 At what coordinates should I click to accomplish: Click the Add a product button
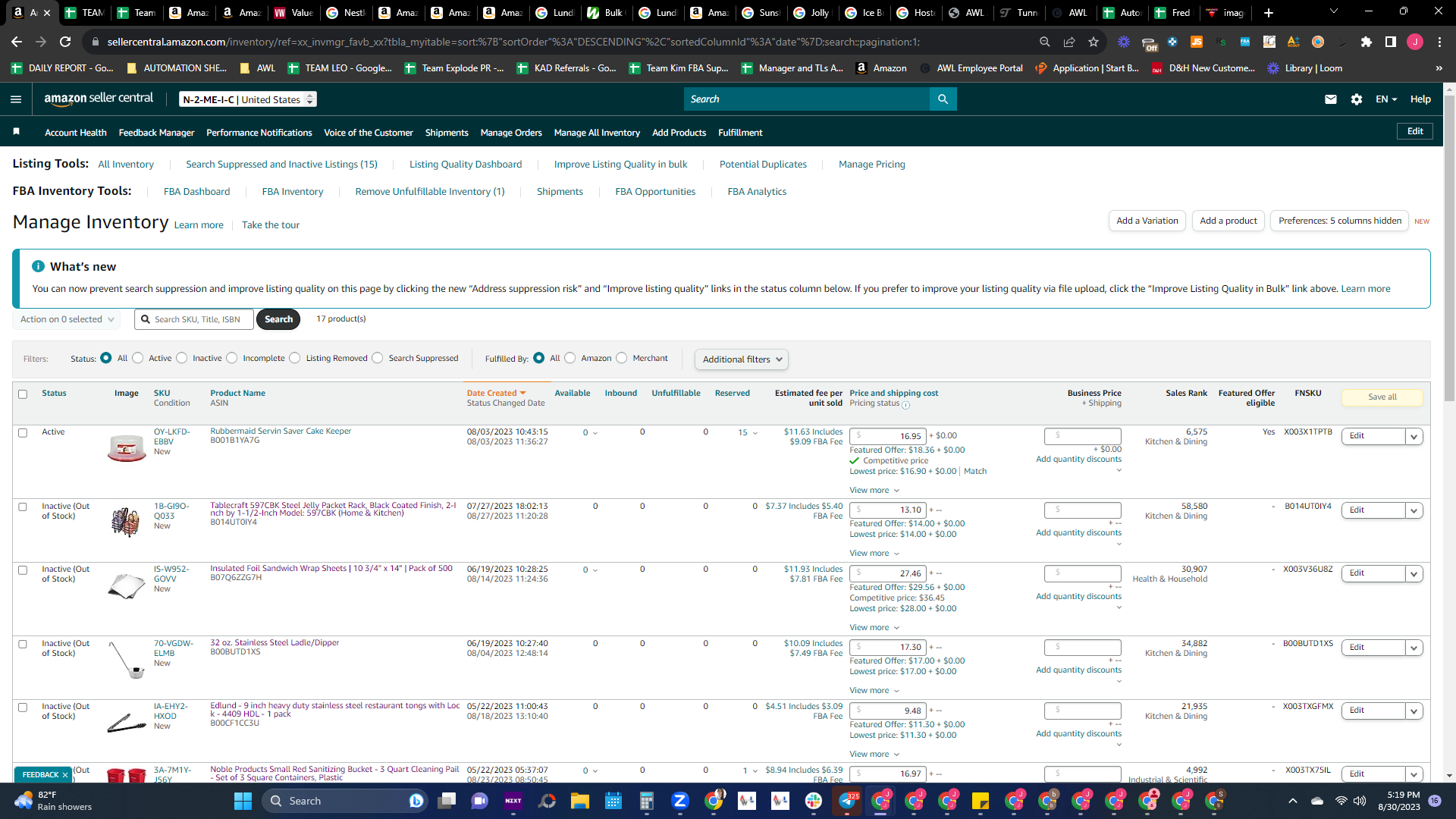point(1228,221)
